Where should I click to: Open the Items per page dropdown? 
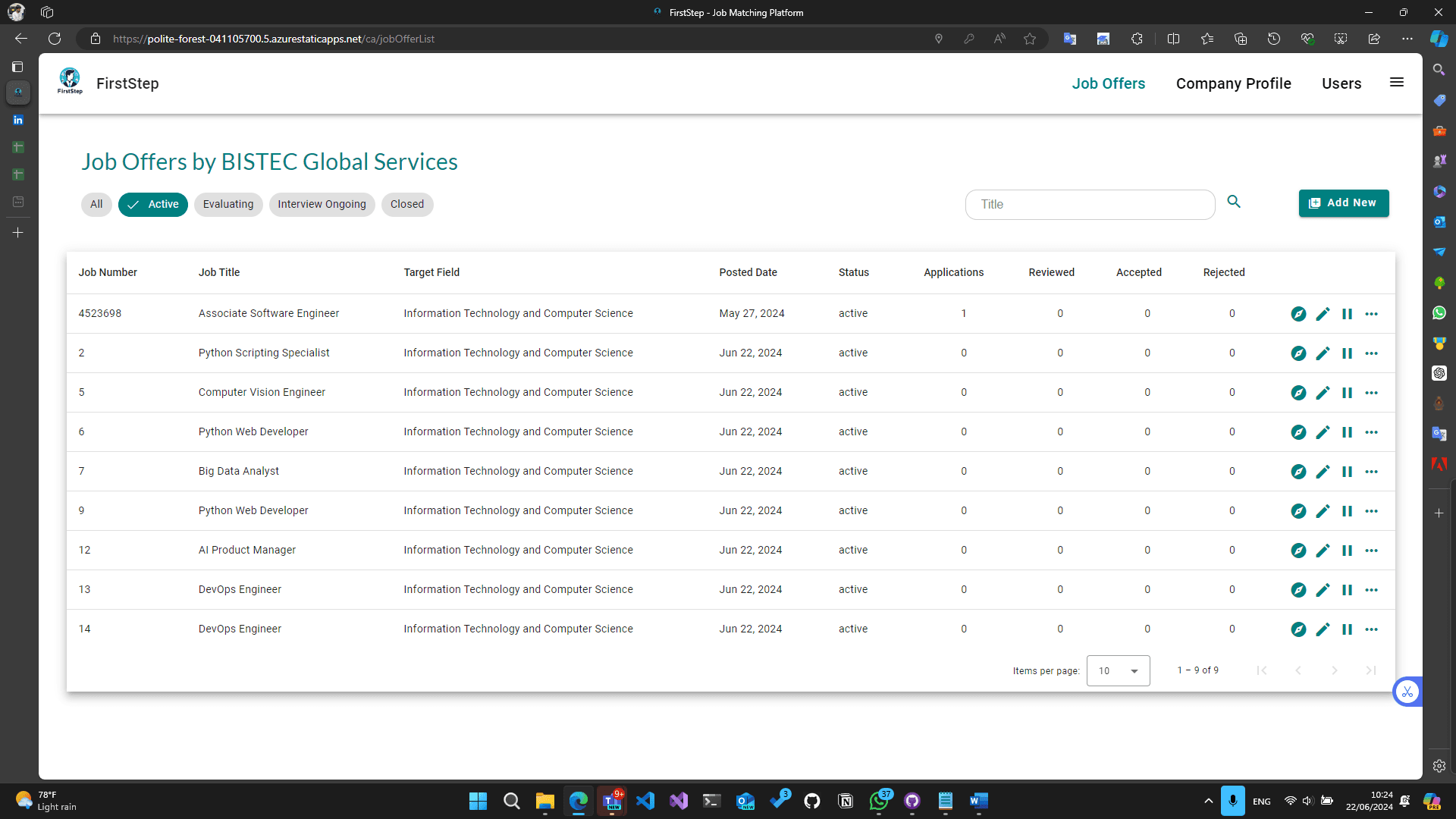pos(1118,670)
